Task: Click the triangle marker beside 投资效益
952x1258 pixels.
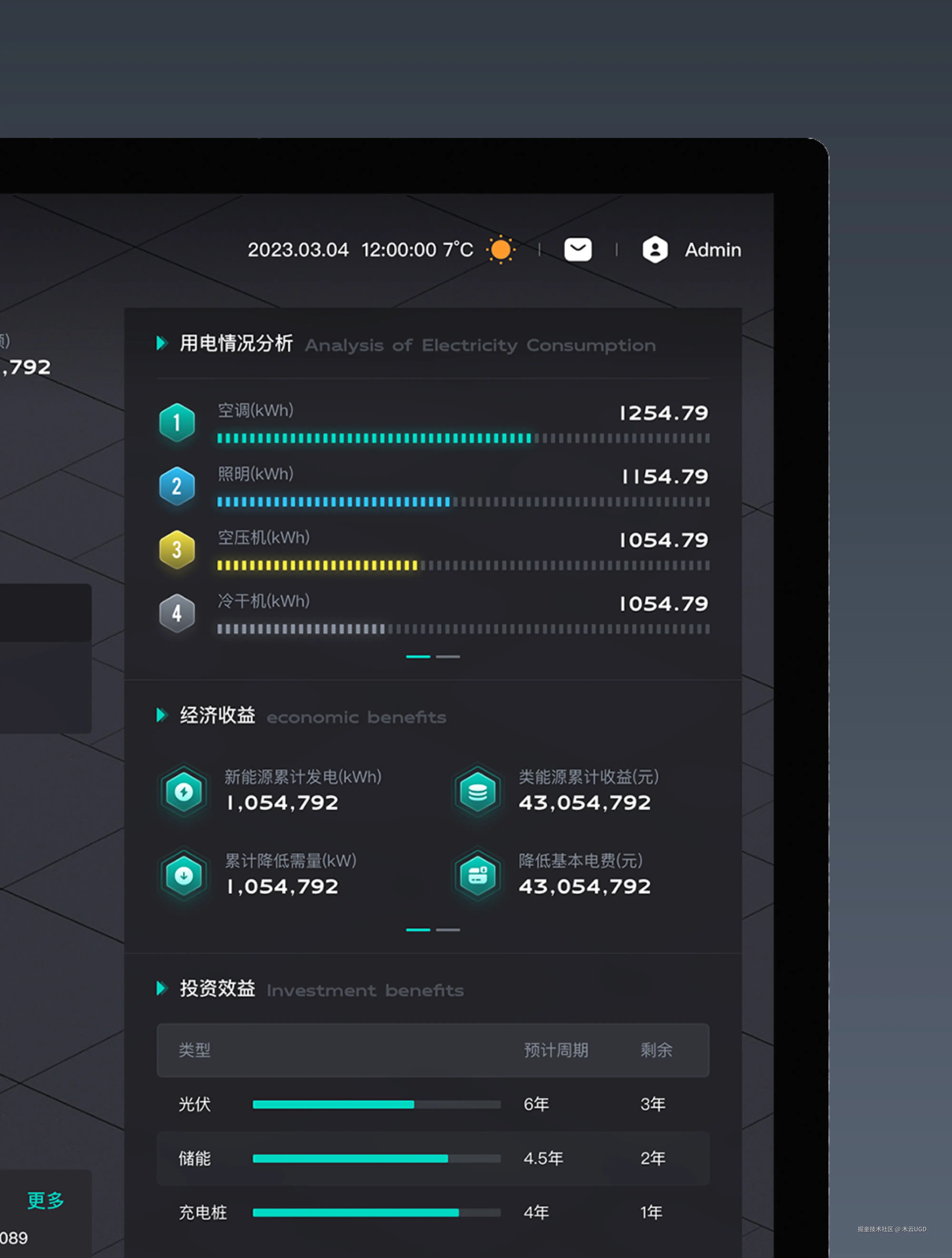Action: click(162, 988)
